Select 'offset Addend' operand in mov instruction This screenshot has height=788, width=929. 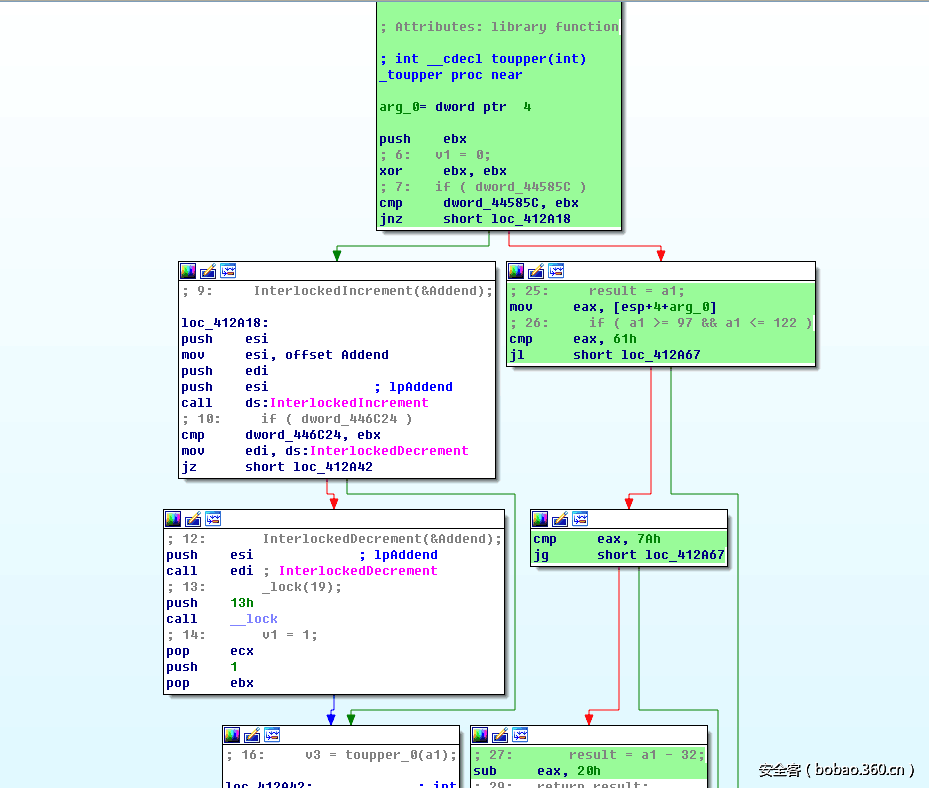[336, 355]
